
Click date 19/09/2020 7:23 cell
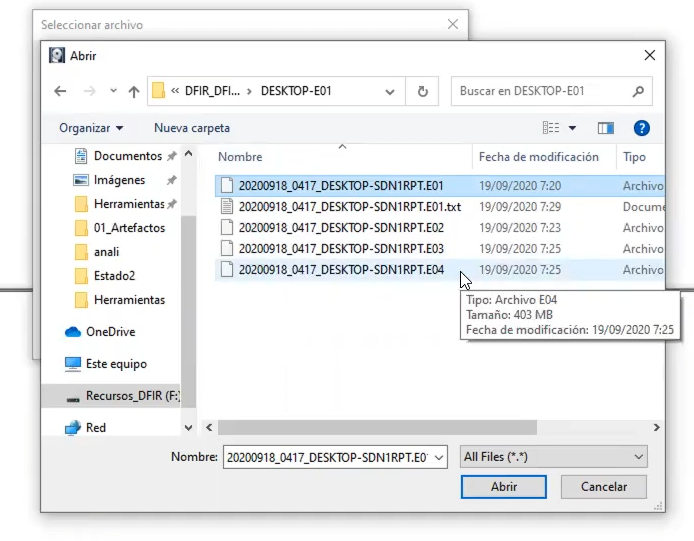520,228
